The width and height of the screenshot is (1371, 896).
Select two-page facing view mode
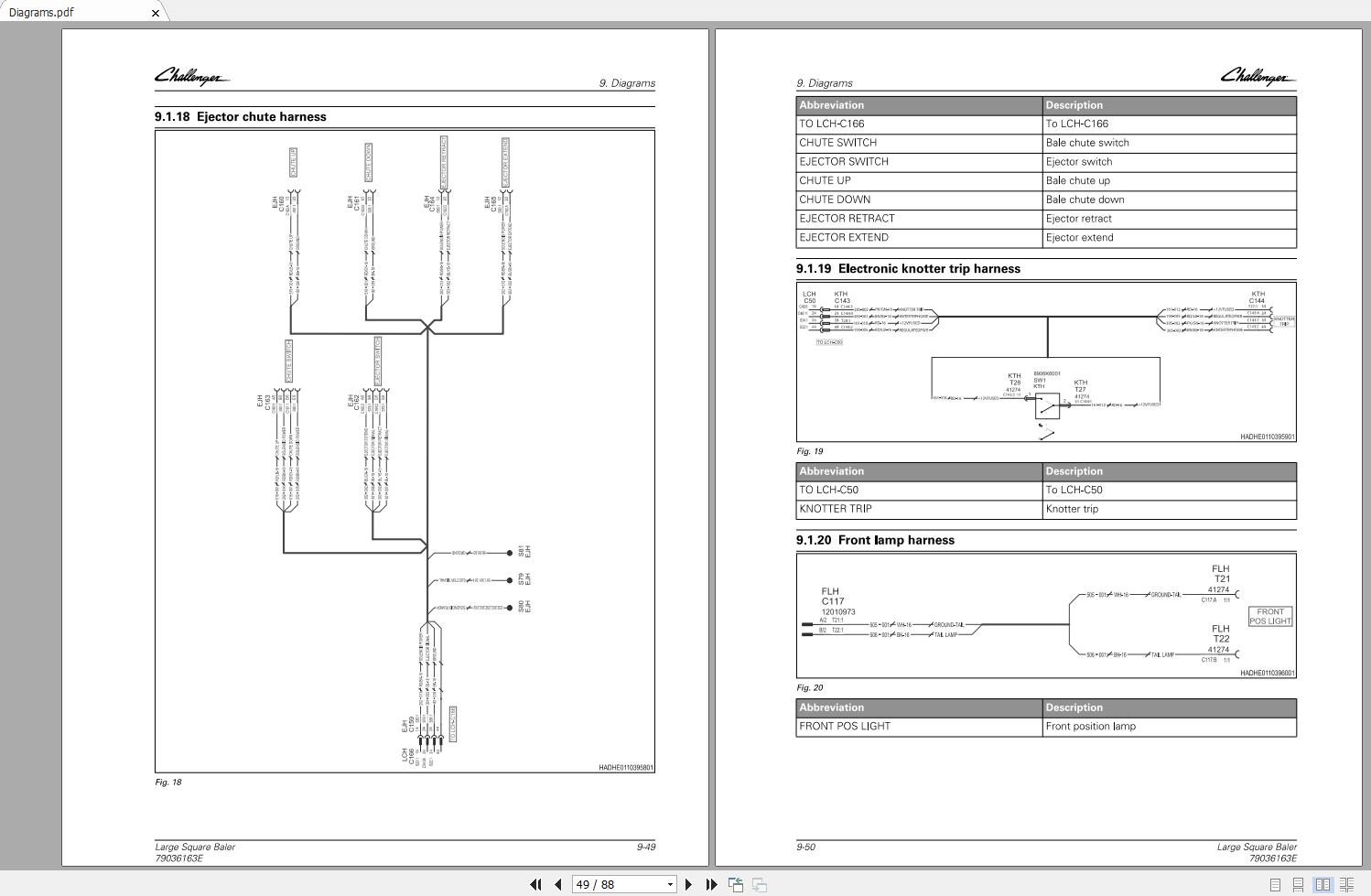(x=1322, y=884)
